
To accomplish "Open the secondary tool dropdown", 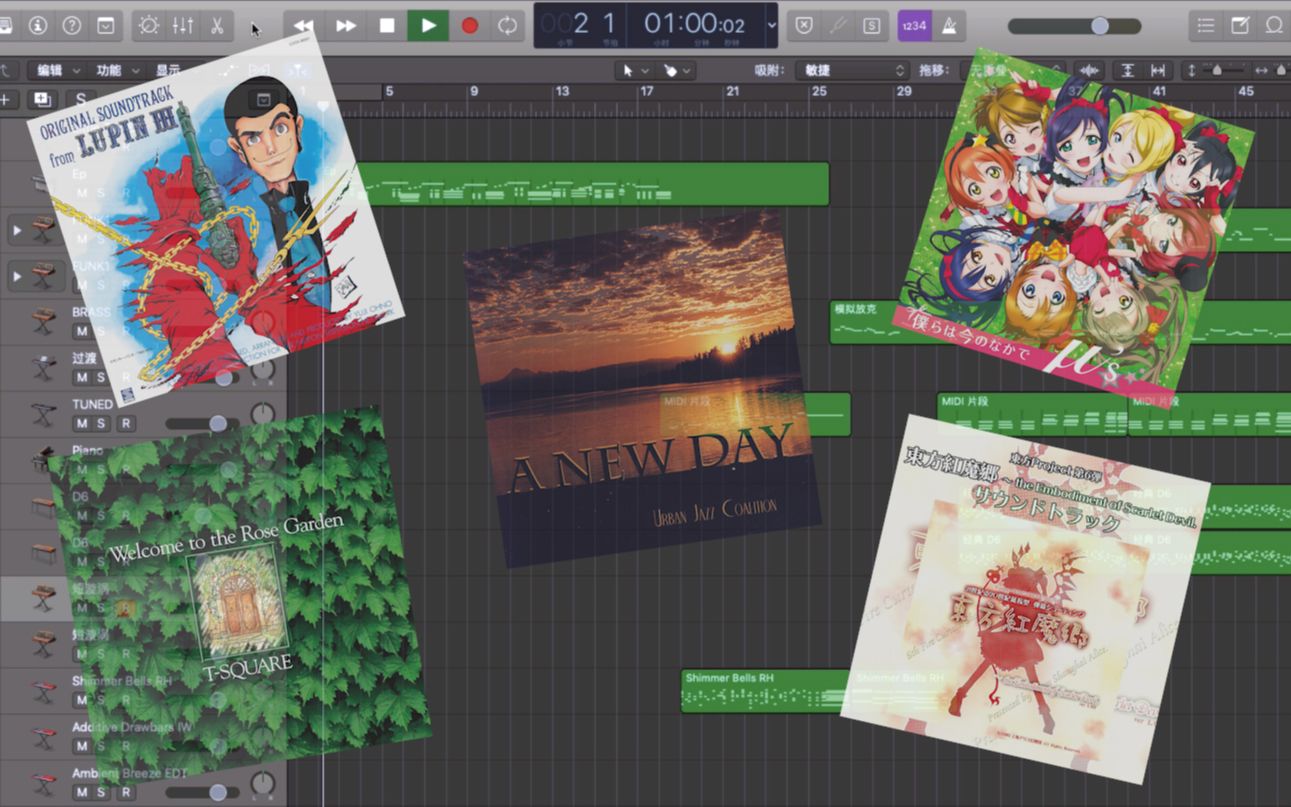I will tap(677, 70).
